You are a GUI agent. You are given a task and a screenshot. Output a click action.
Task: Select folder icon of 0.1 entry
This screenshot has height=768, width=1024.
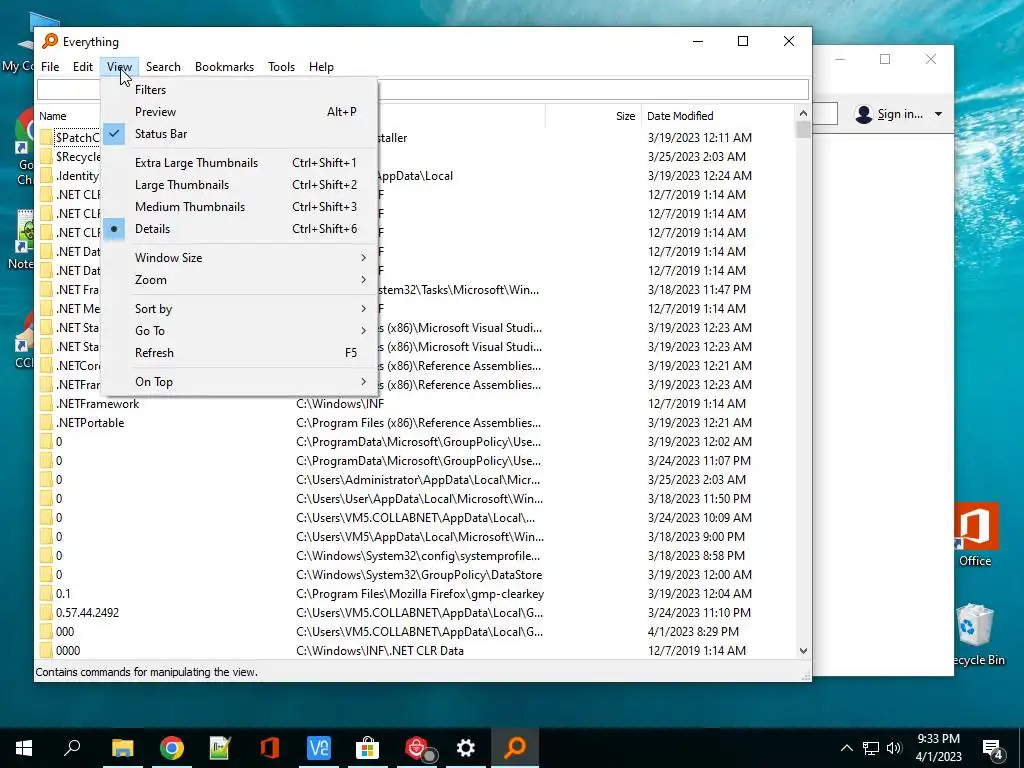pos(45,594)
